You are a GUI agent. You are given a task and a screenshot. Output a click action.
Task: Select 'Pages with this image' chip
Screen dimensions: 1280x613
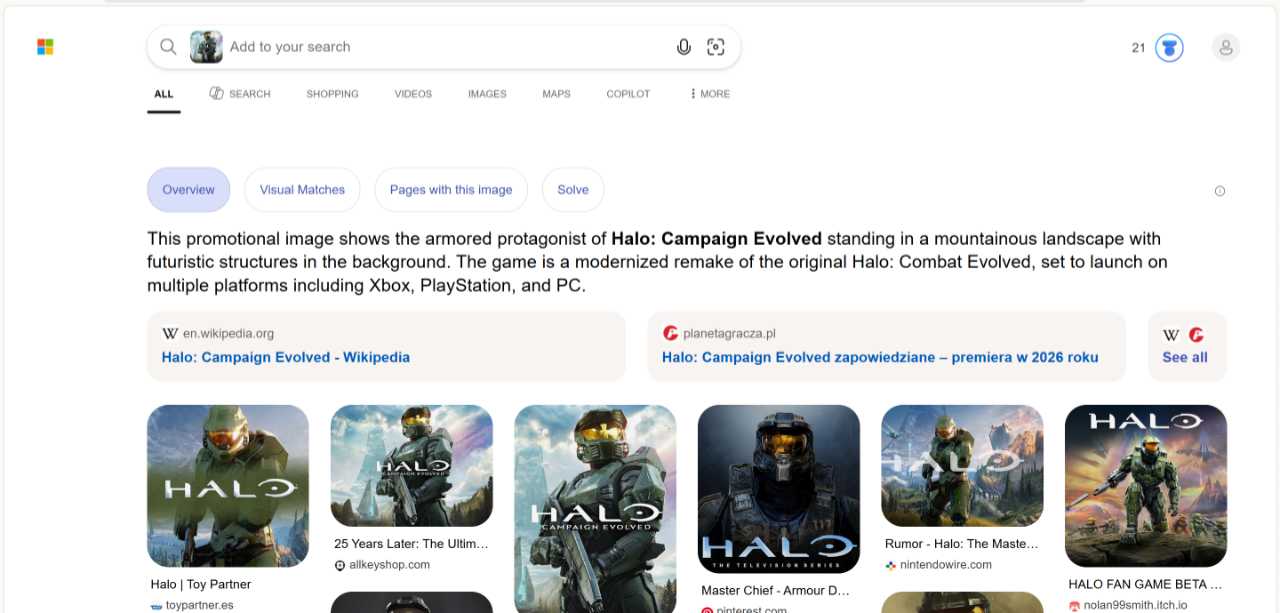click(451, 190)
